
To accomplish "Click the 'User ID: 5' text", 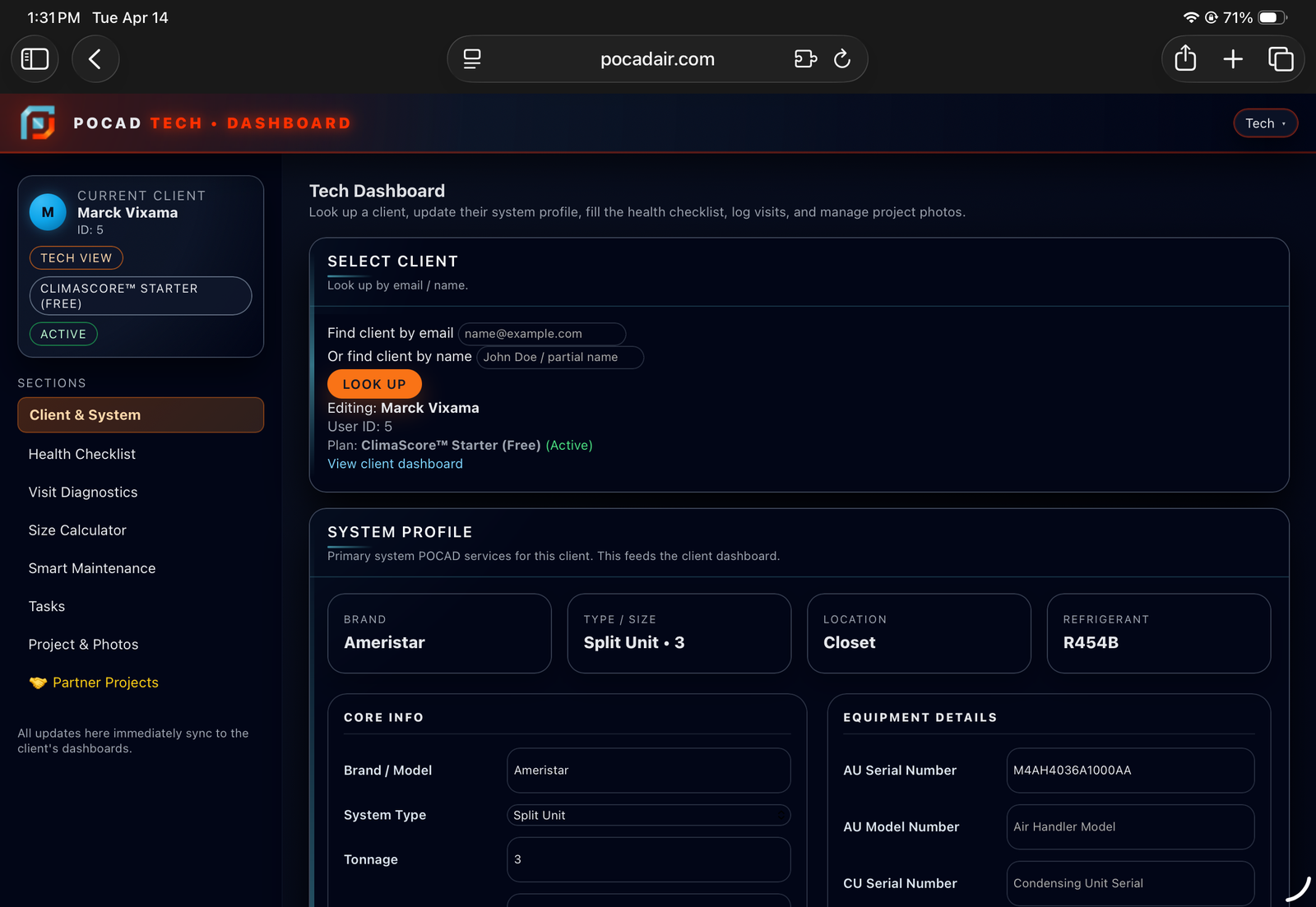I will click(359, 427).
